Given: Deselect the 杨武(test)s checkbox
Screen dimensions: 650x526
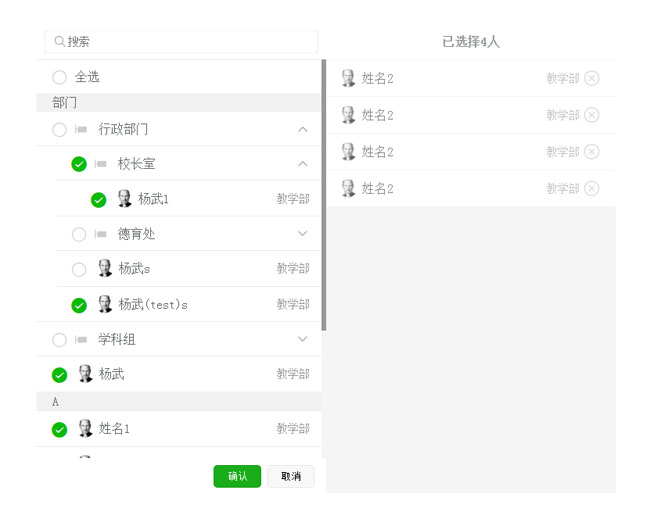Looking at the screenshot, I should coord(79,305).
